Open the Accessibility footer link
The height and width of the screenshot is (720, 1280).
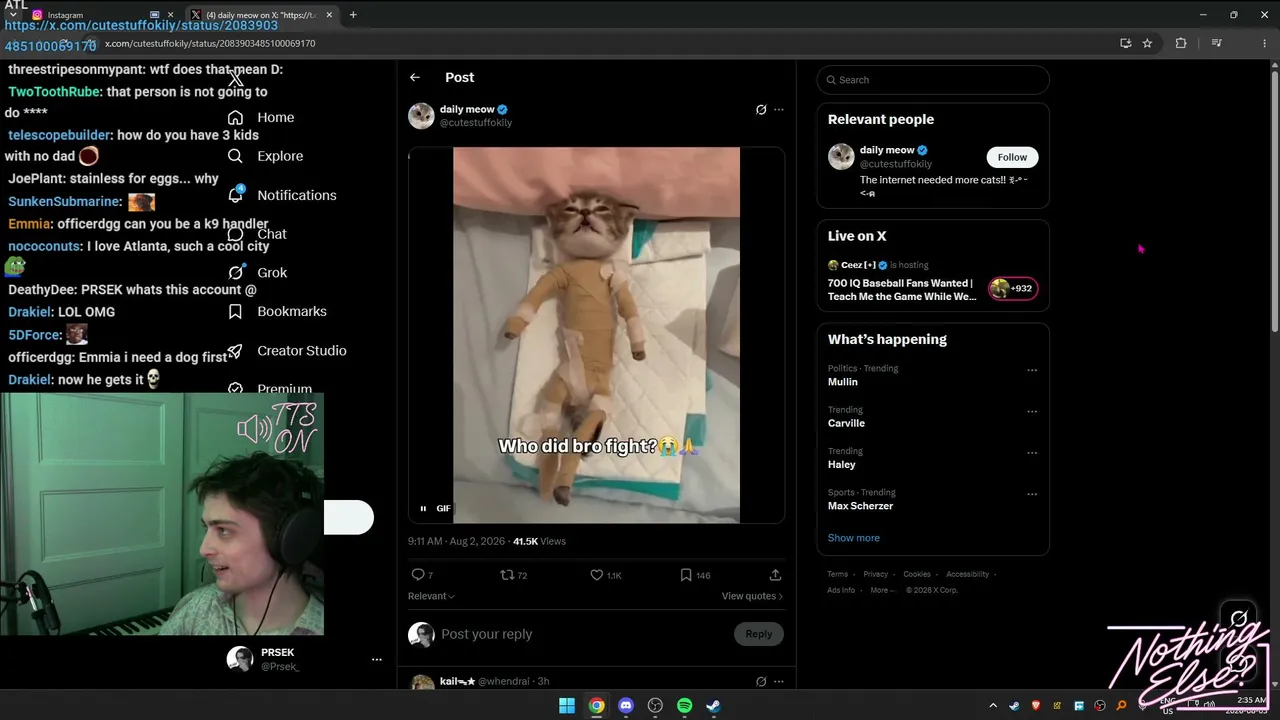coord(968,574)
